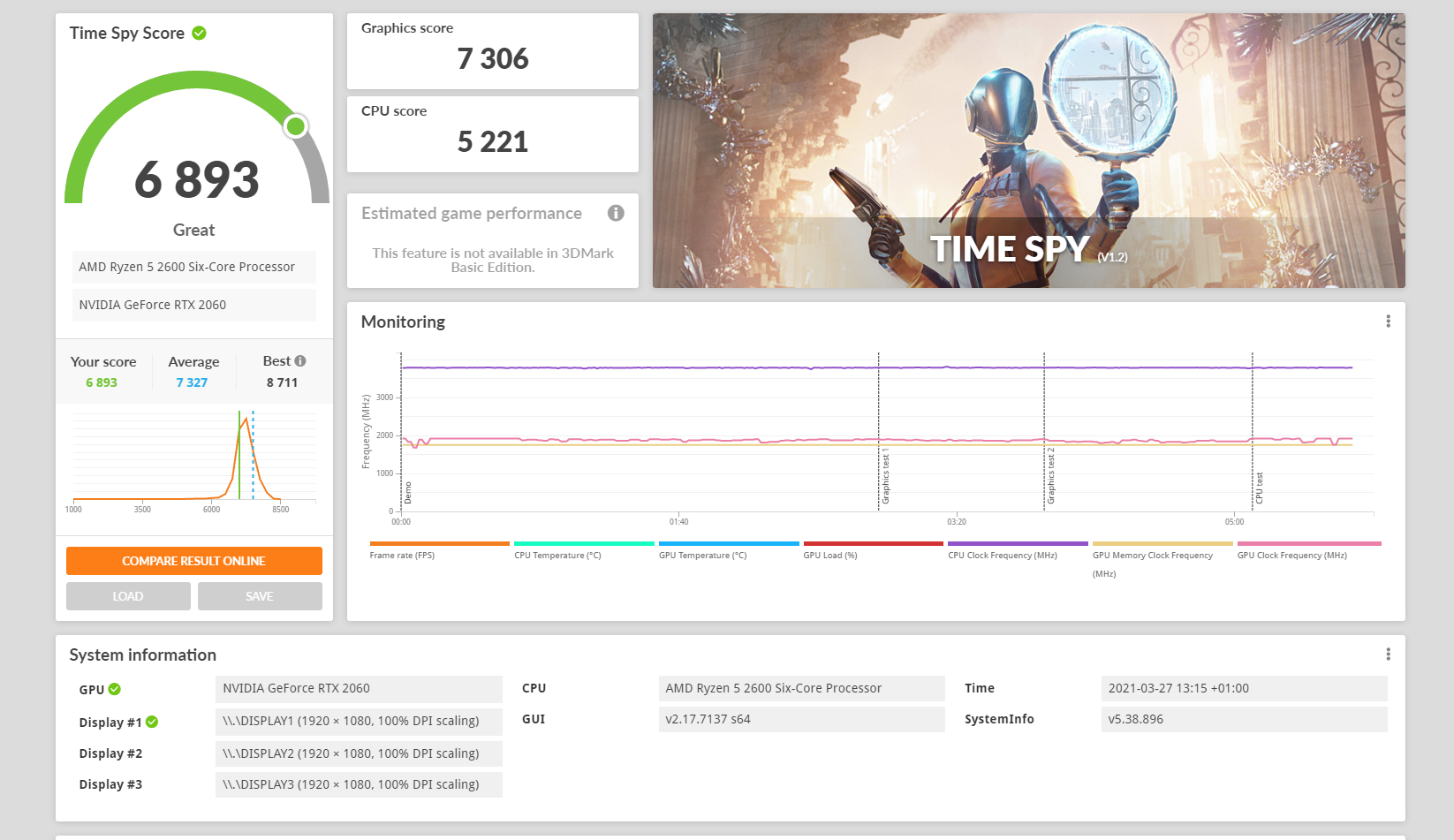
Task: Click the CPU field in System information
Action: (802, 689)
